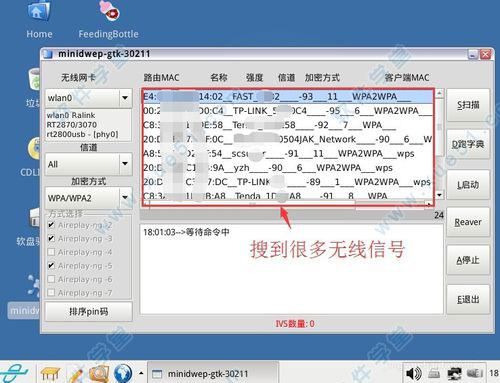
Task: Select the trash bin desktop icon
Action: click(34, 79)
